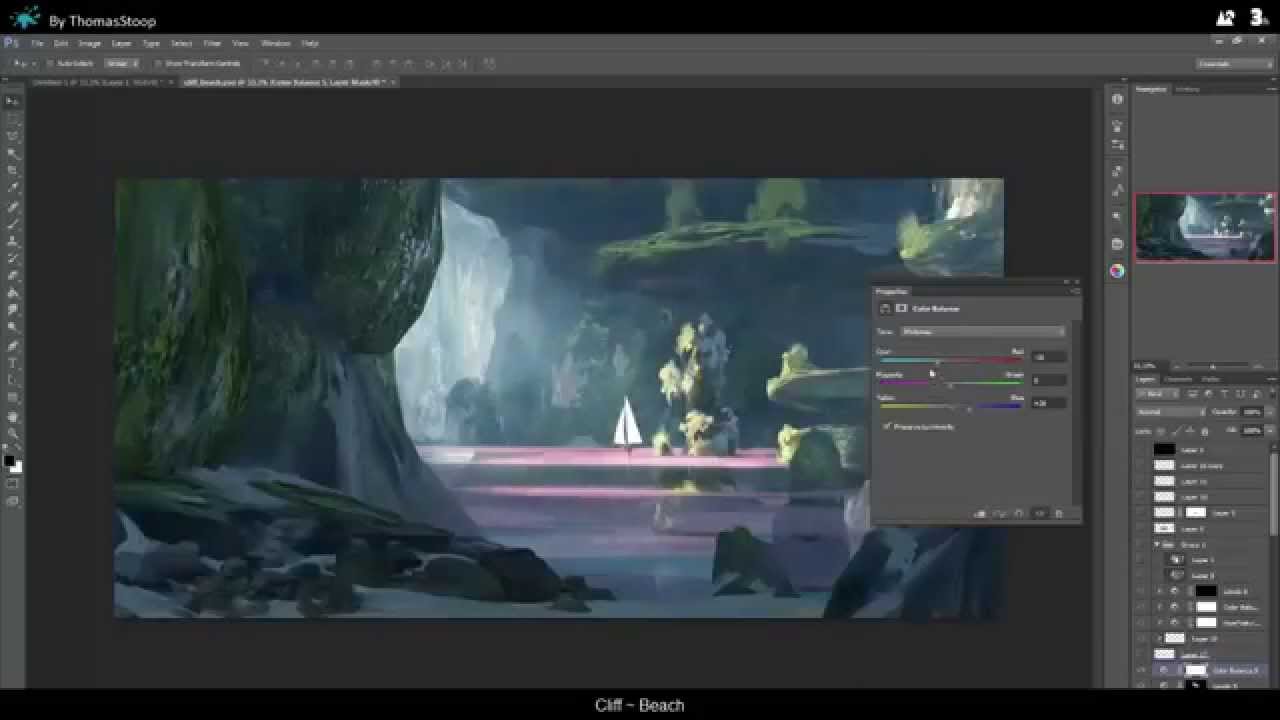Toggle visibility of Layer 15

click(x=1141, y=638)
